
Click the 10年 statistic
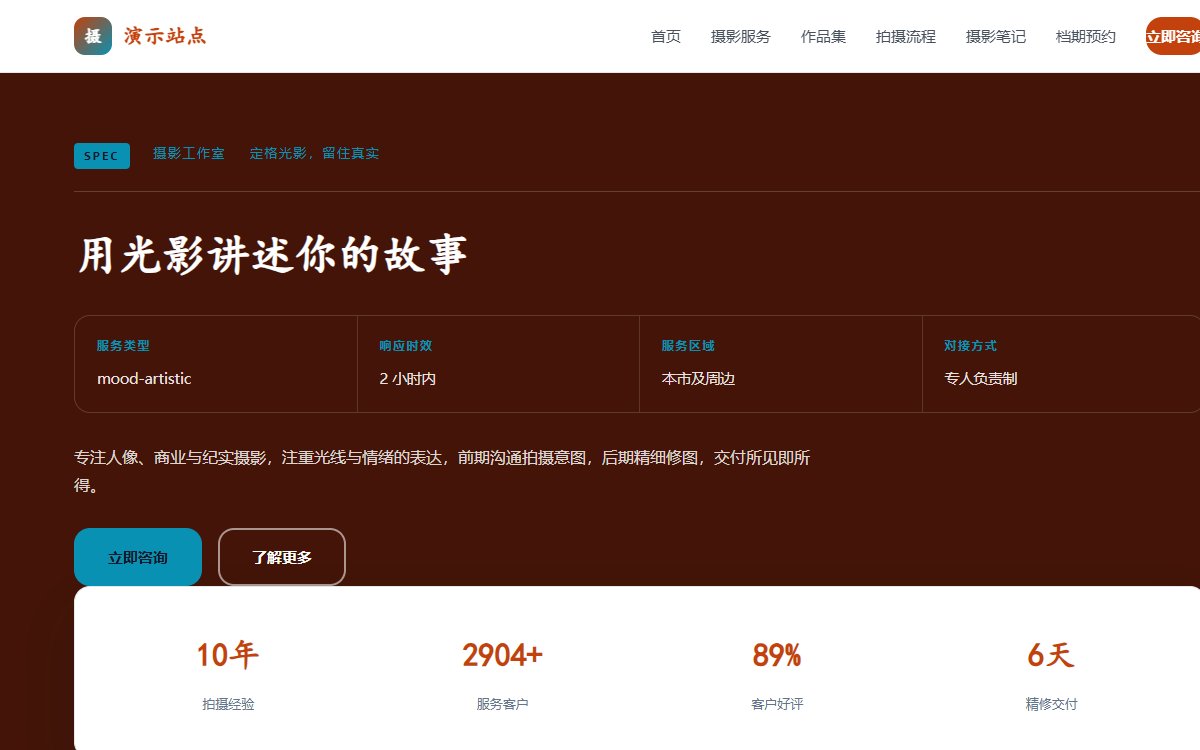pyautogui.click(x=228, y=655)
